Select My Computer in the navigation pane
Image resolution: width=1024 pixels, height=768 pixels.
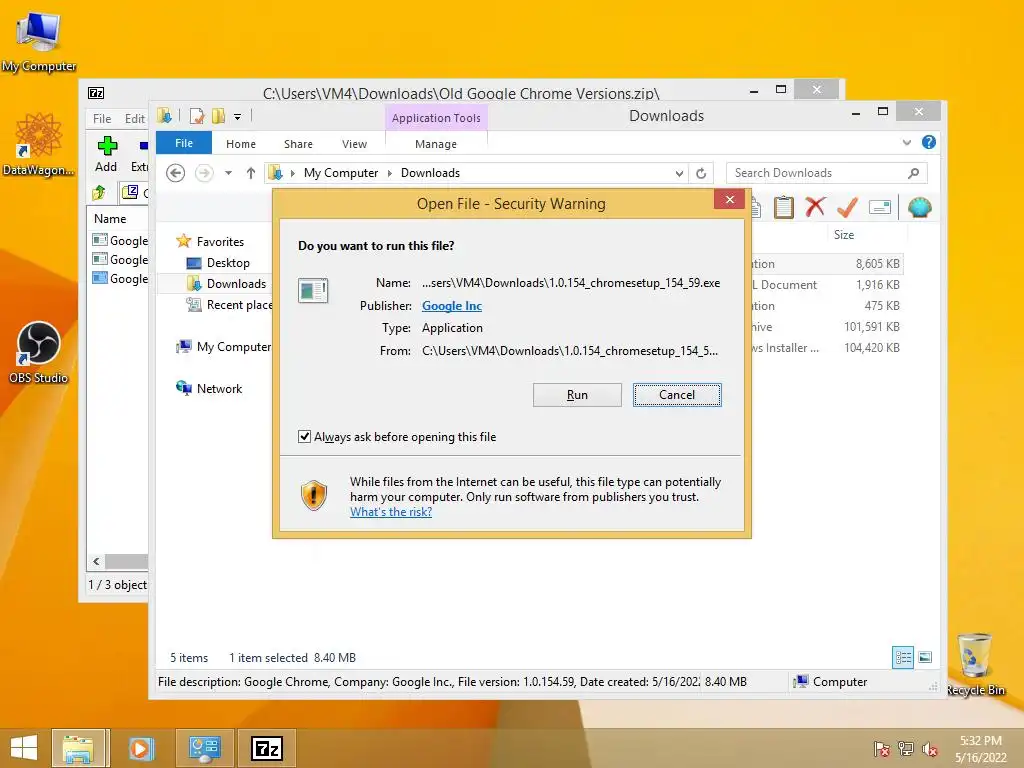point(223,347)
